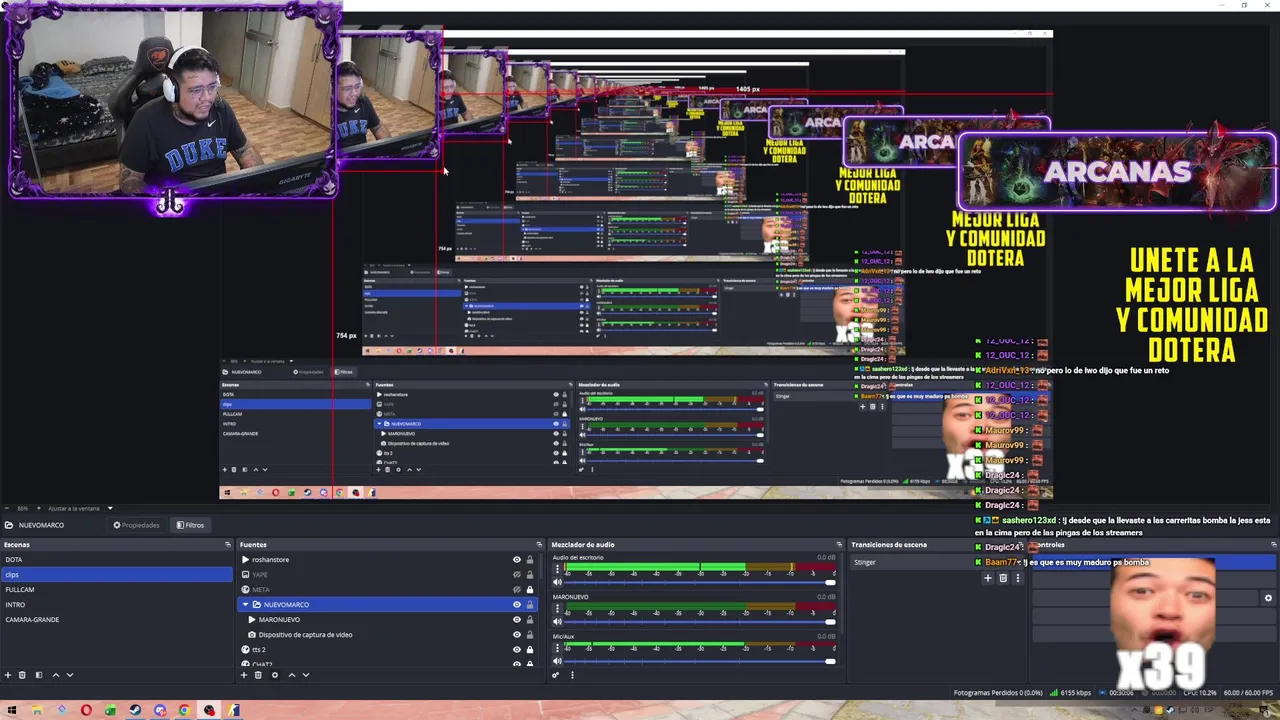Image resolution: width=1280 pixels, height=720 pixels.
Task: Zoom in preview with plus icon
Action: (40, 508)
